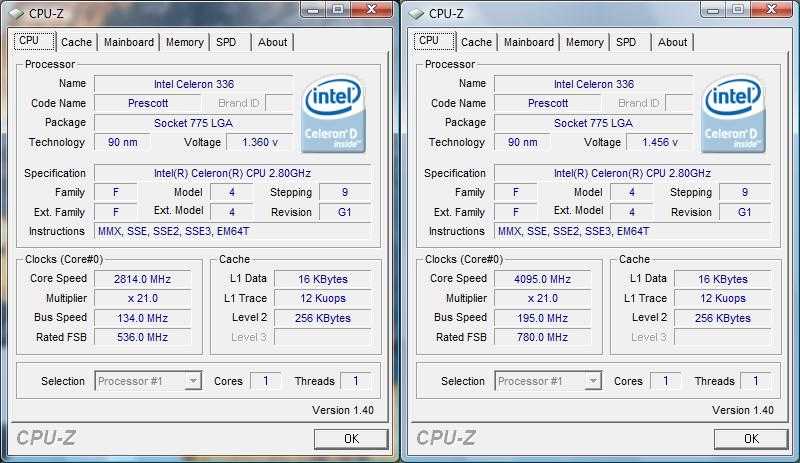Image resolution: width=800 pixels, height=463 pixels.
Task: Click Stepping value 9 in left window
Action: pos(345,192)
